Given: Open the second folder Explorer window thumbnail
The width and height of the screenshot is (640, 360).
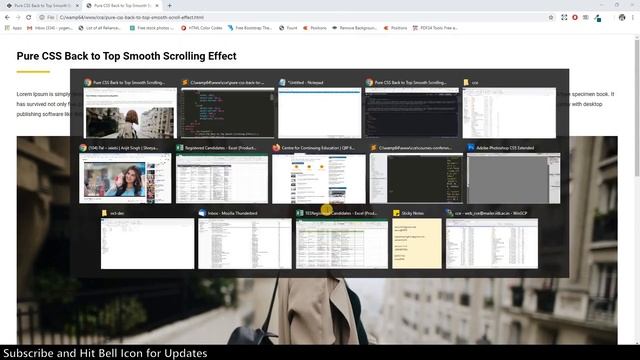Looking at the screenshot, I should point(147,244).
